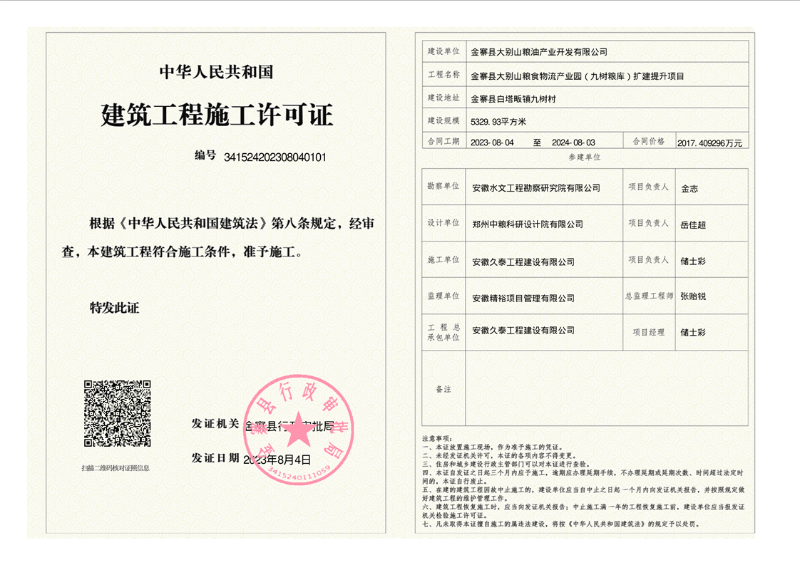Select the name 金志

coord(689,188)
